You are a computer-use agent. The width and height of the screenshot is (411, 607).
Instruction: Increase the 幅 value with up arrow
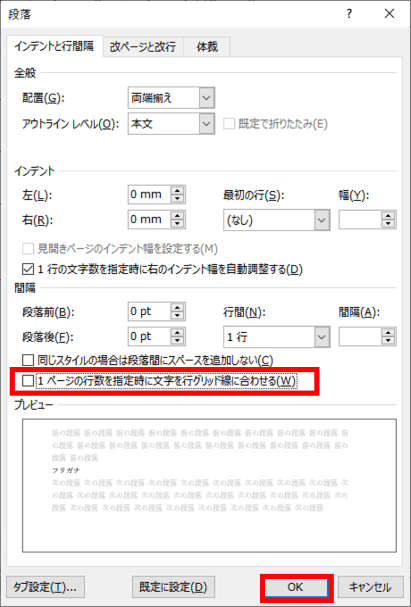pos(388,216)
